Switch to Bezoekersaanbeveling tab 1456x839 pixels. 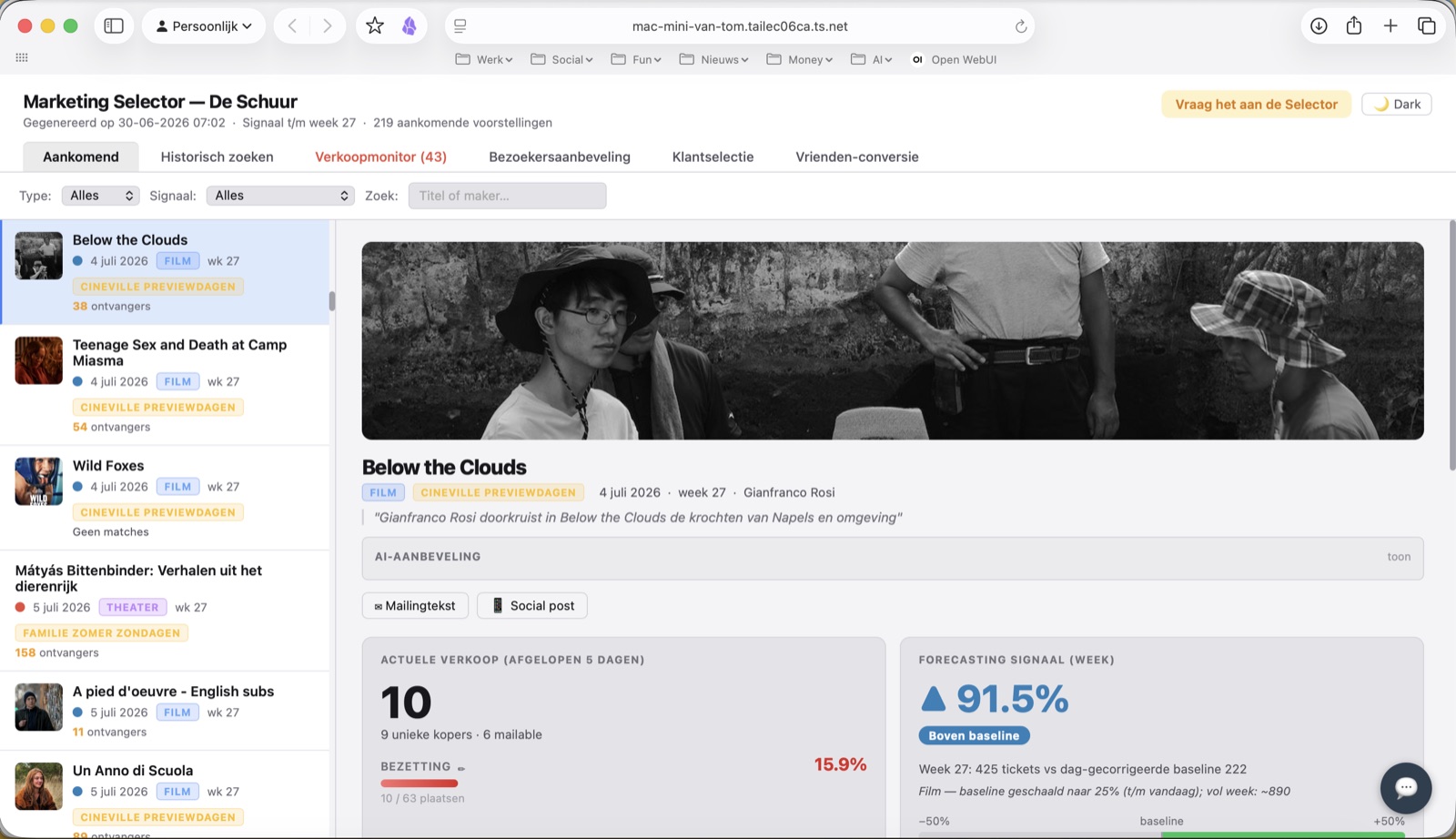tap(560, 157)
